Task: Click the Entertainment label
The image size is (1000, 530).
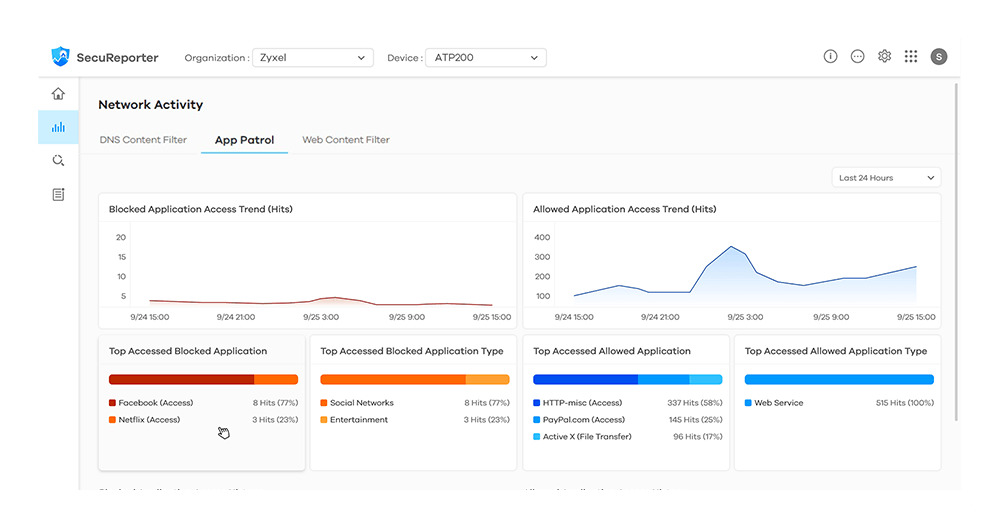Action: click(x=358, y=420)
